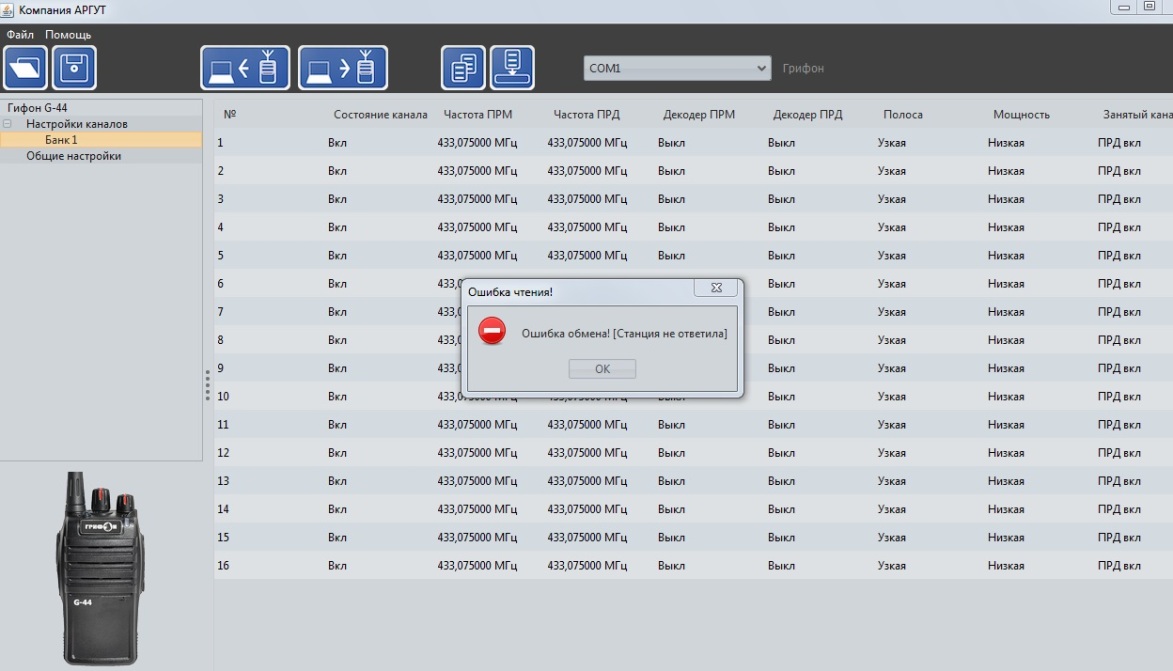The image size is (1173, 671).
Task: Select 'Банк 1' in the tree
Action: pos(61,140)
